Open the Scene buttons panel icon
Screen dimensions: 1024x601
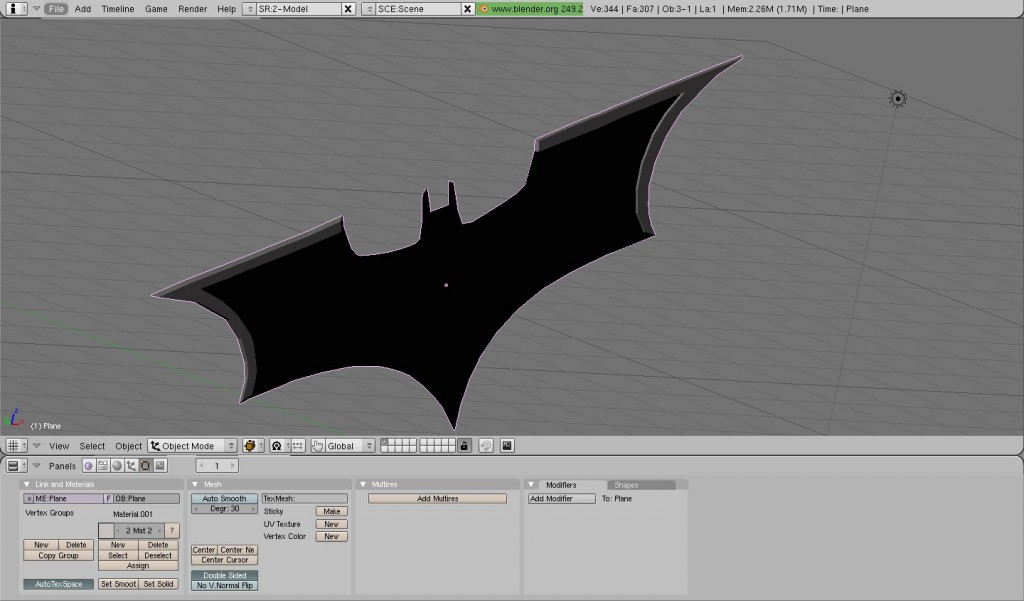158,465
